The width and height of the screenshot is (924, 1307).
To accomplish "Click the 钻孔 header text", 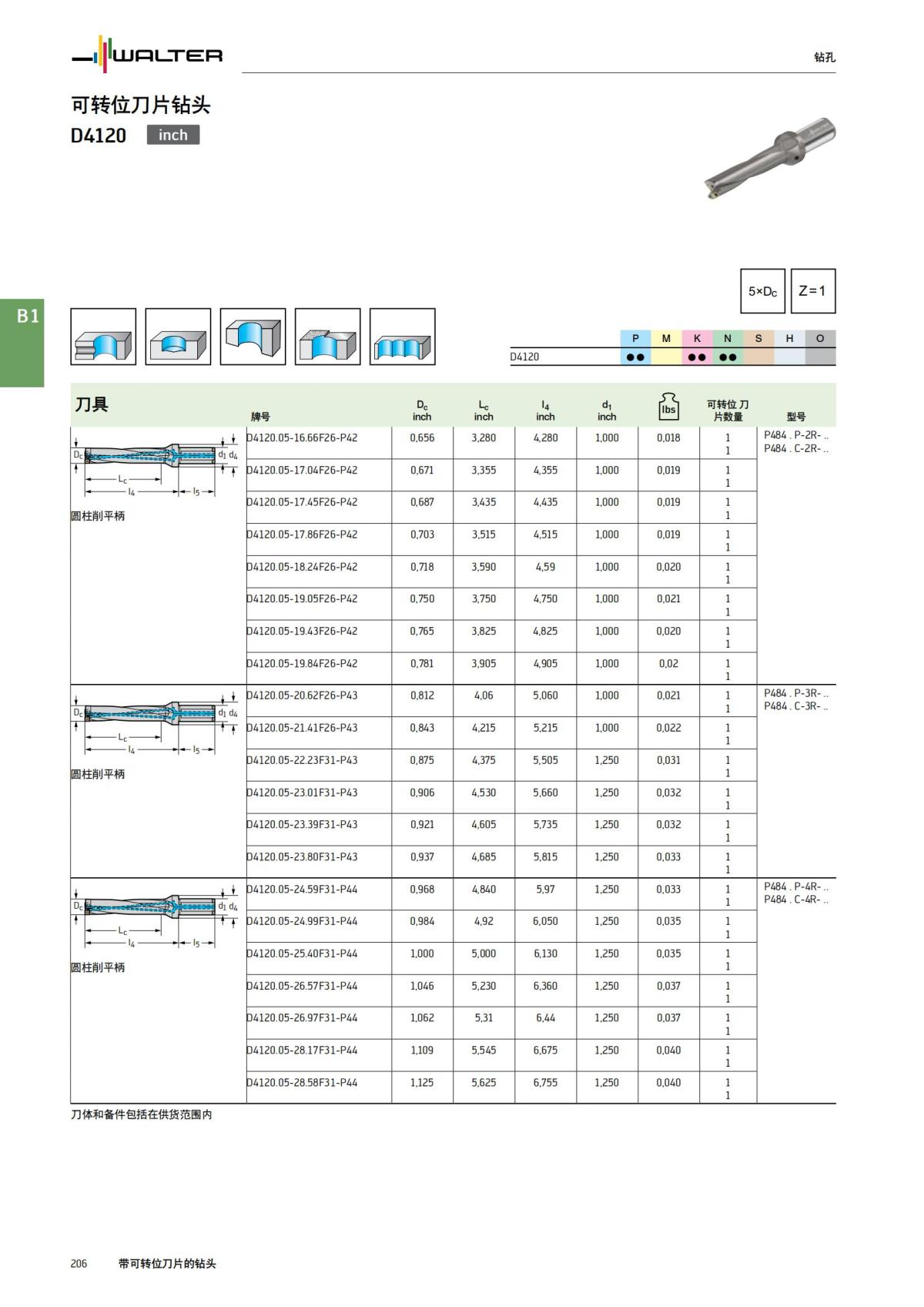I will pos(825,57).
